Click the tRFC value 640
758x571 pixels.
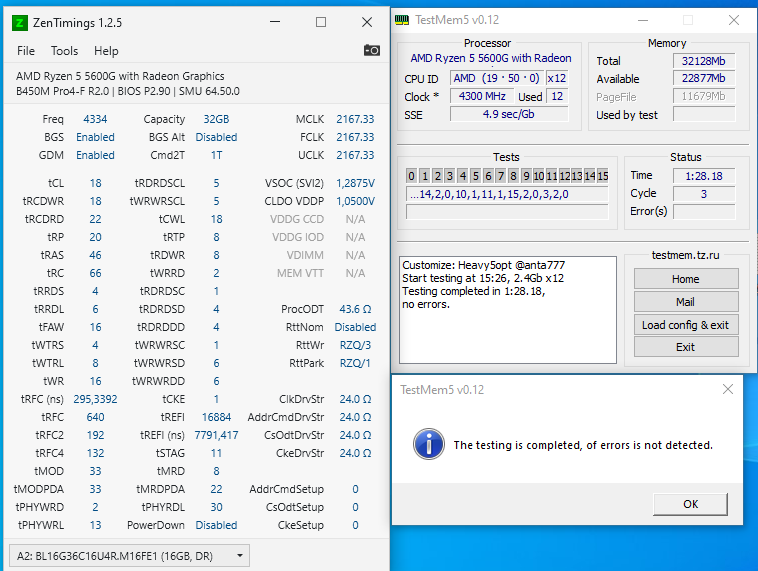click(x=95, y=417)
